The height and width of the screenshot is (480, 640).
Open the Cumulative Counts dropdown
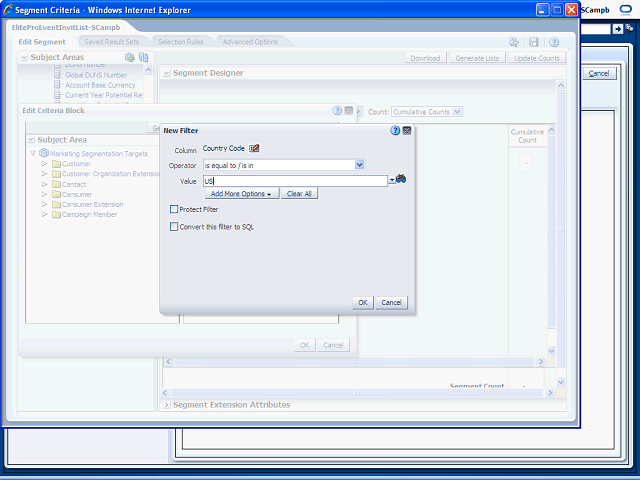coord(458,111)
